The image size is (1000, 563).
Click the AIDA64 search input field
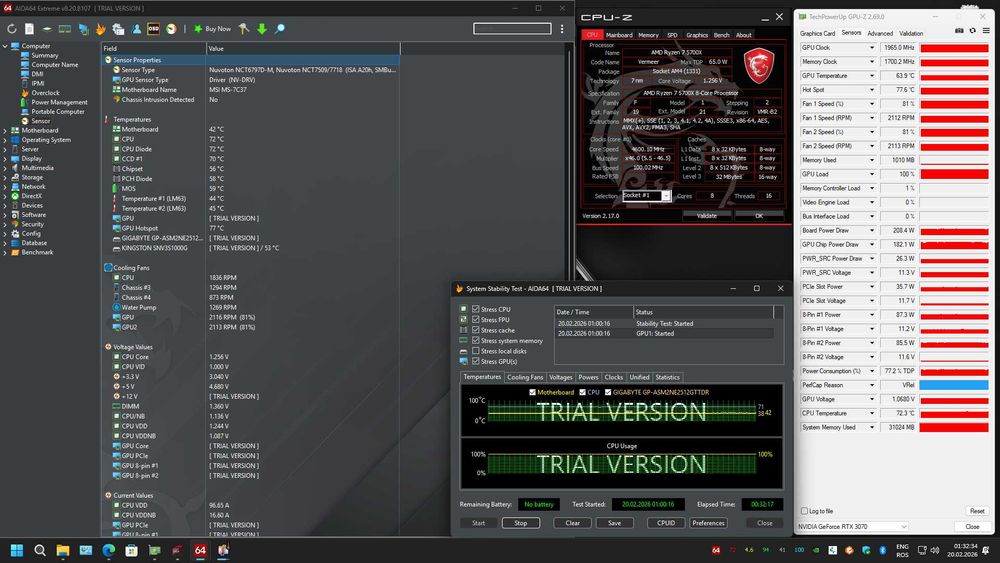512,29
